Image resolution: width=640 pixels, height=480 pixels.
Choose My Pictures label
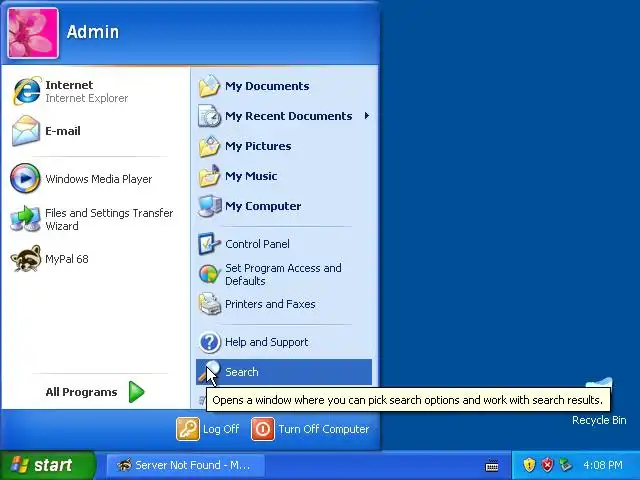tap(258, 146)
